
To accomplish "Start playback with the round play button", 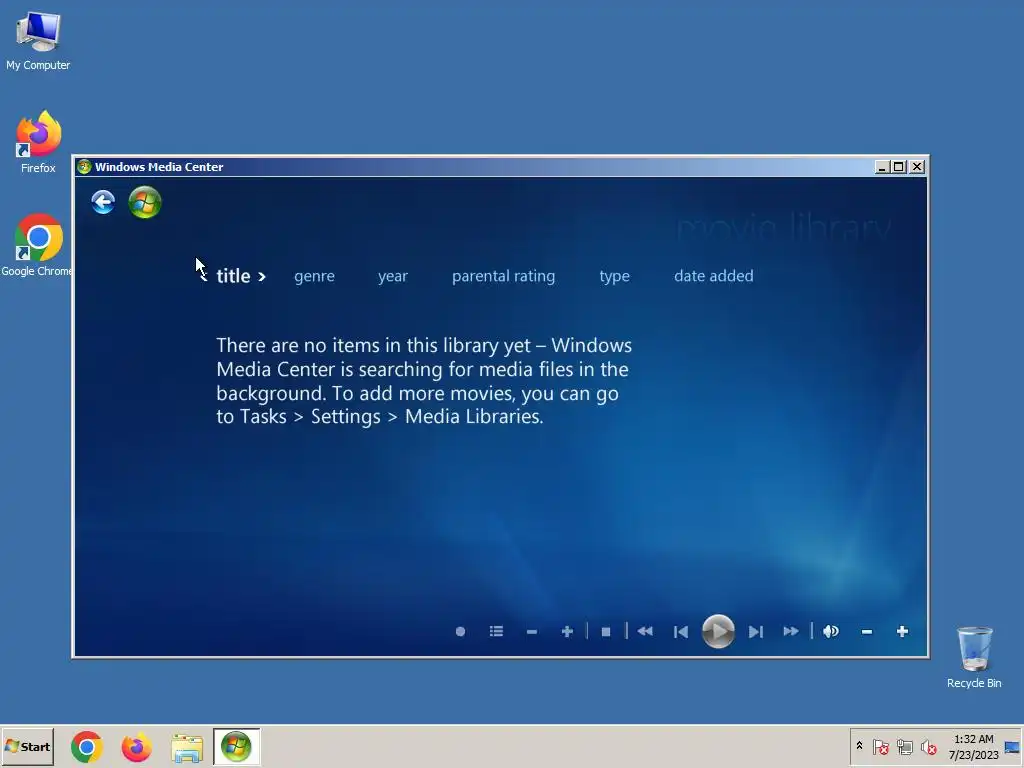I will [x=718, y=632].
